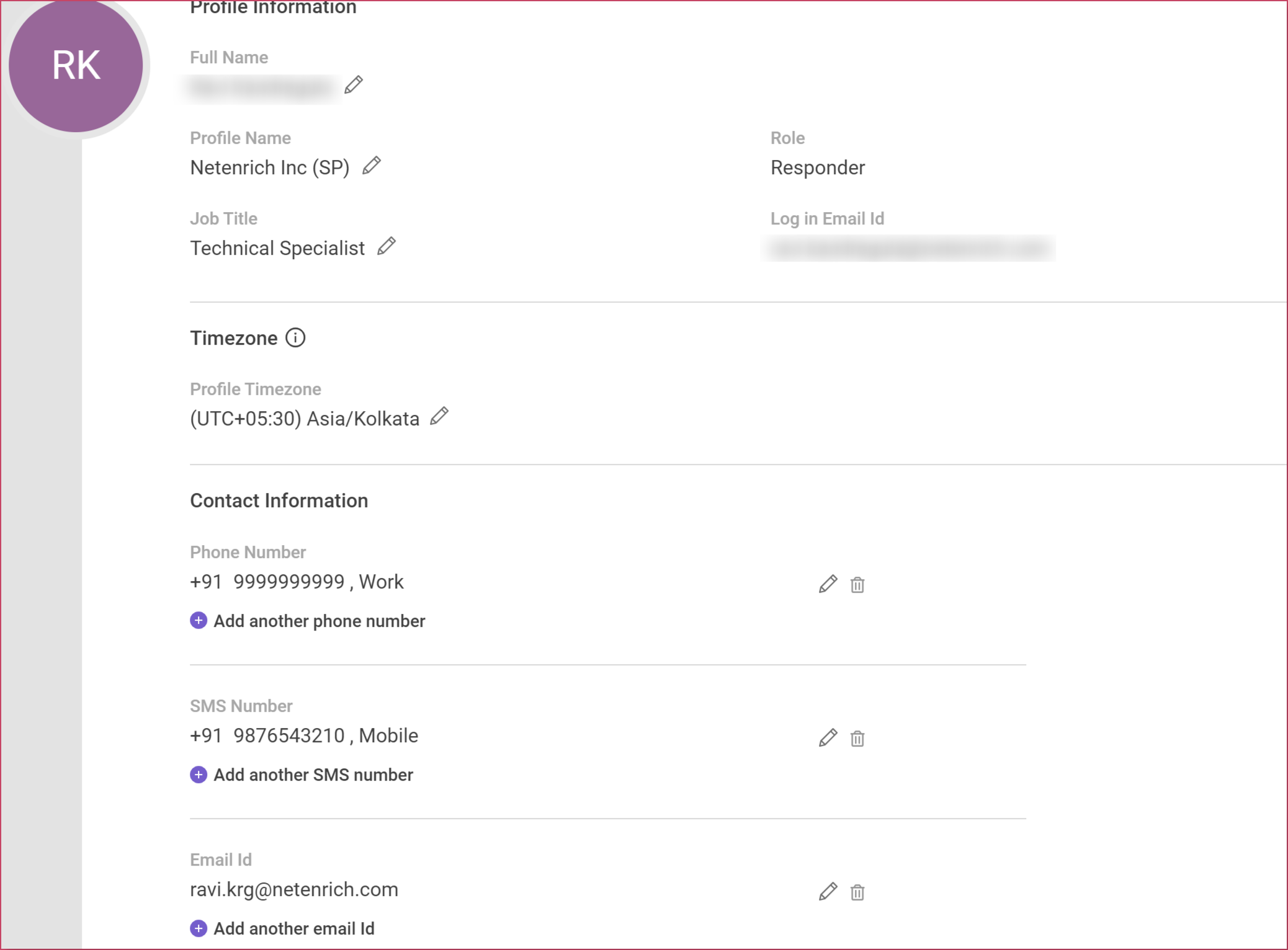This screenshot has width=1288, height=950.
Task: Delete the Work phone number
Action: click(857, 585)
